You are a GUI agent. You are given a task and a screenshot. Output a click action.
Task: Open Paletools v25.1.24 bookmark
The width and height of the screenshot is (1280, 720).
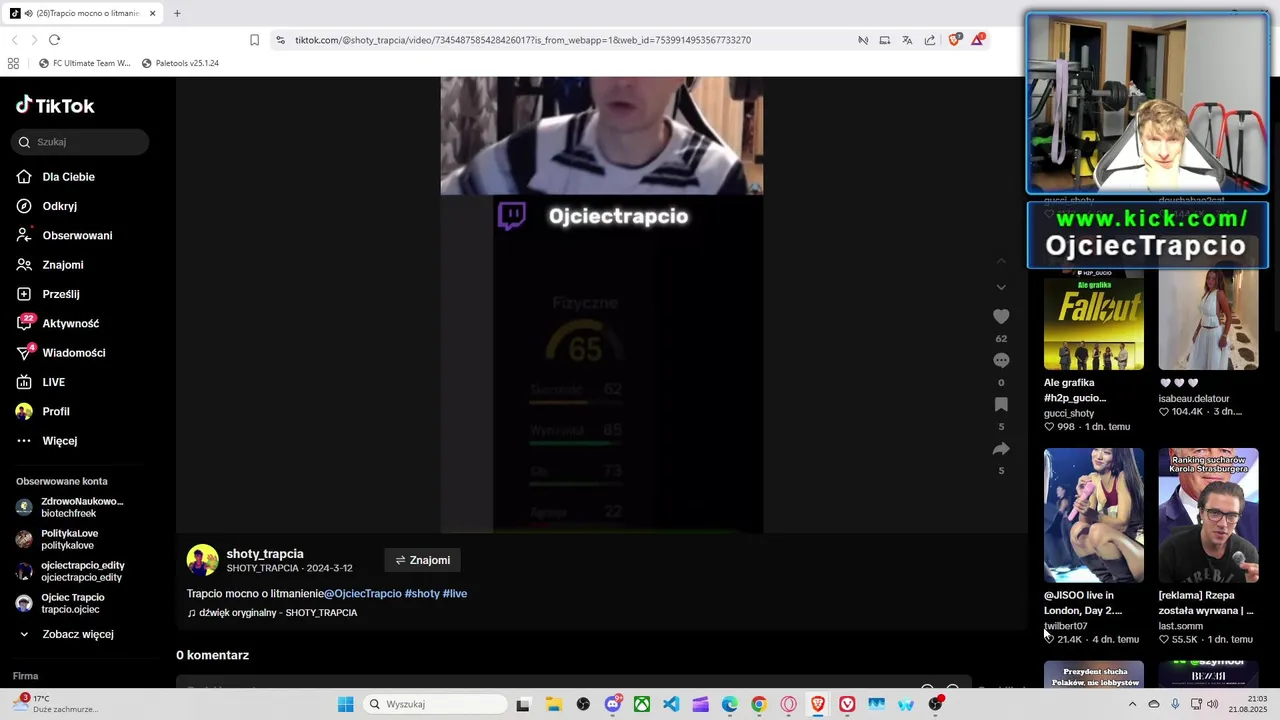click(x=180, y=63)
